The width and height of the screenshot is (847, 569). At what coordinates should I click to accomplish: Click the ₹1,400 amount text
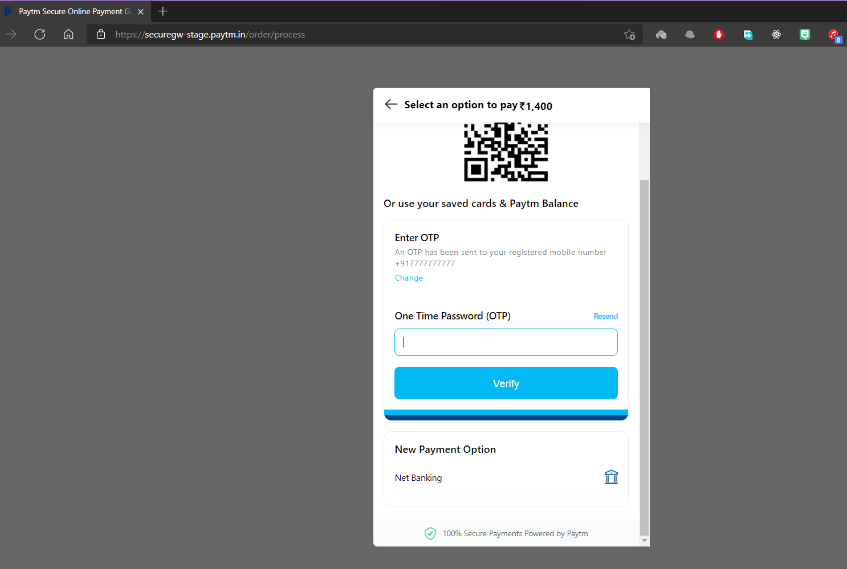pos(536,106)
